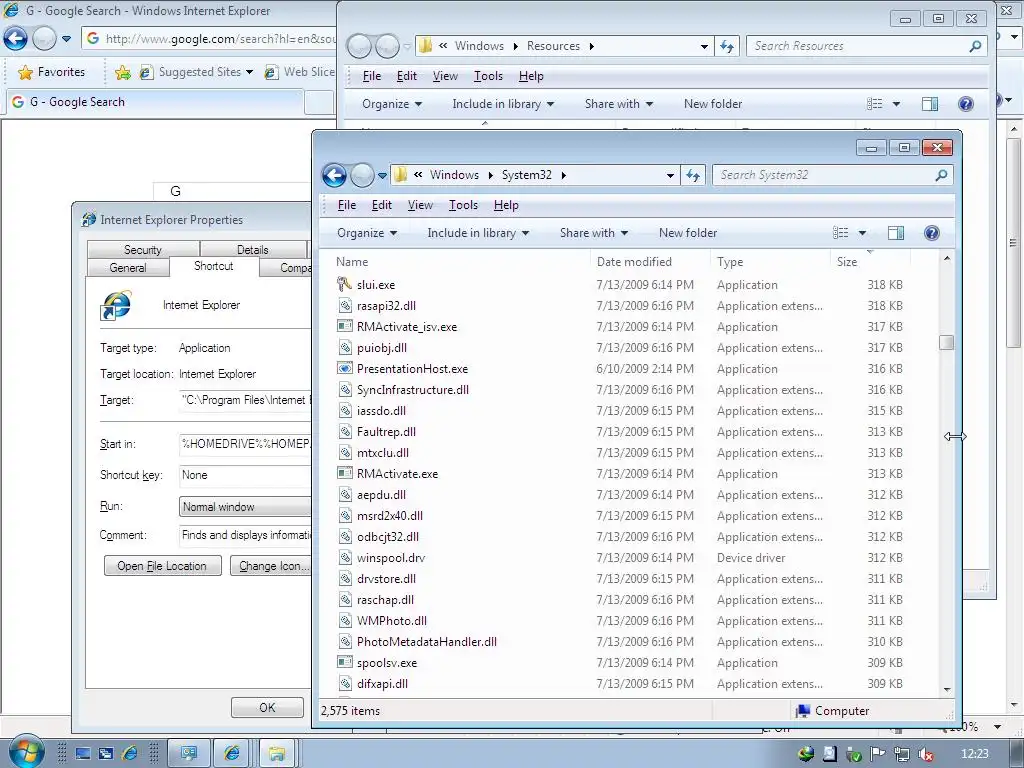Screen dimensions: 1024x768
Task: Click the slui.exe key icon
Action: coord(344,284)
